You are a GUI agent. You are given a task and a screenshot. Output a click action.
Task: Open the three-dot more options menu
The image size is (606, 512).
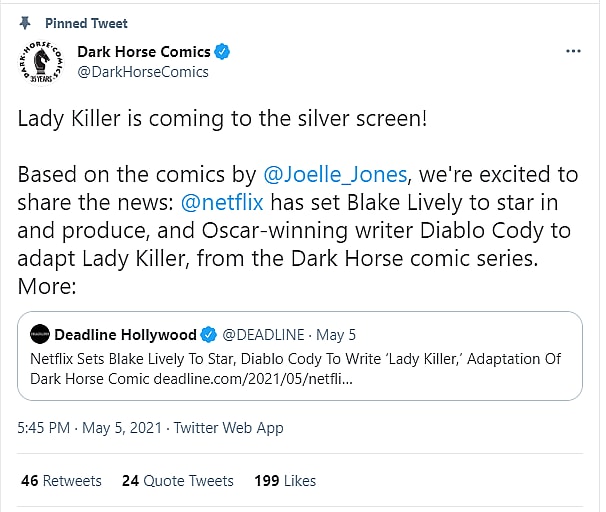click(573, 50)
